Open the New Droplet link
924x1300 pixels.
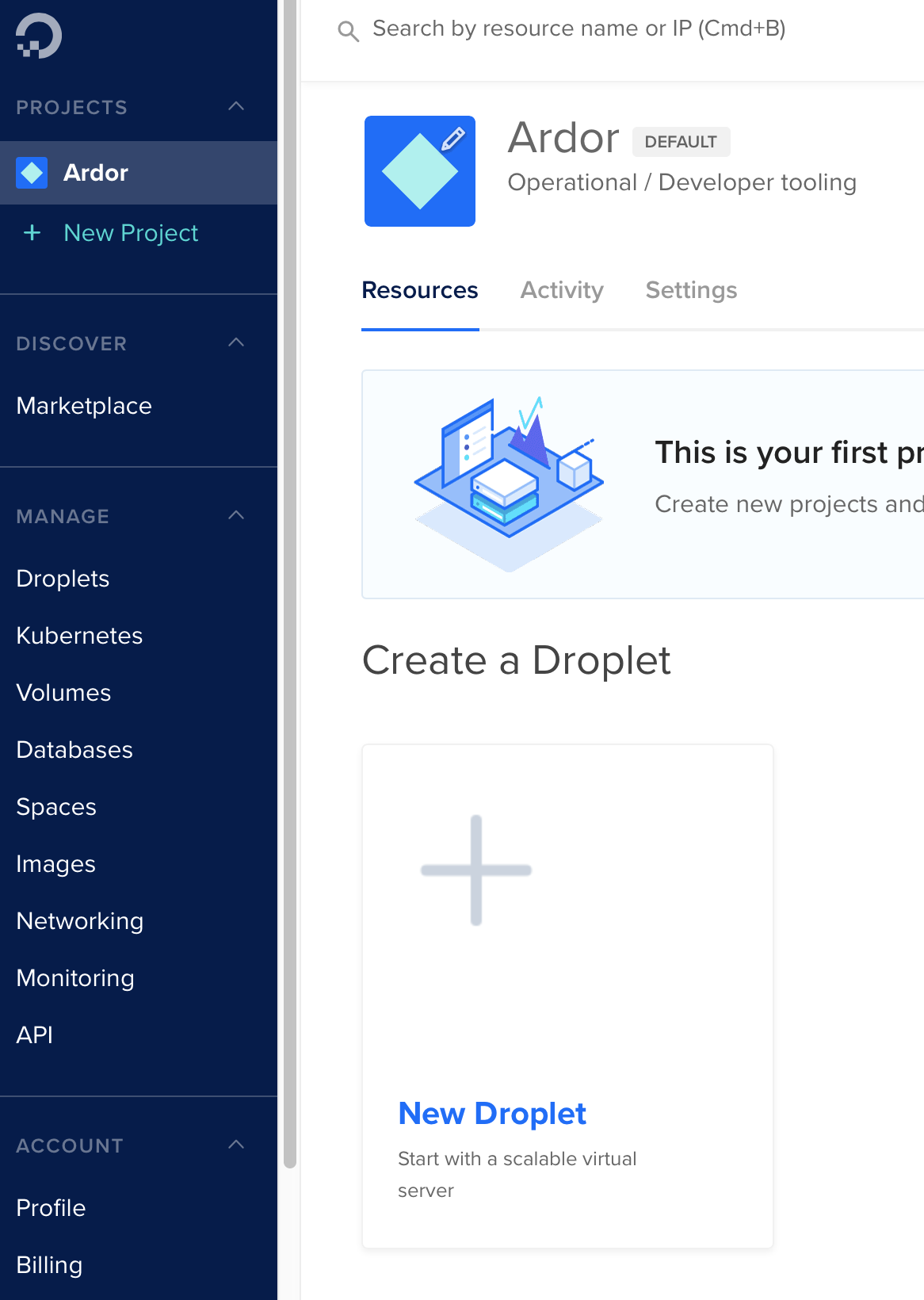click(492, 1114)
